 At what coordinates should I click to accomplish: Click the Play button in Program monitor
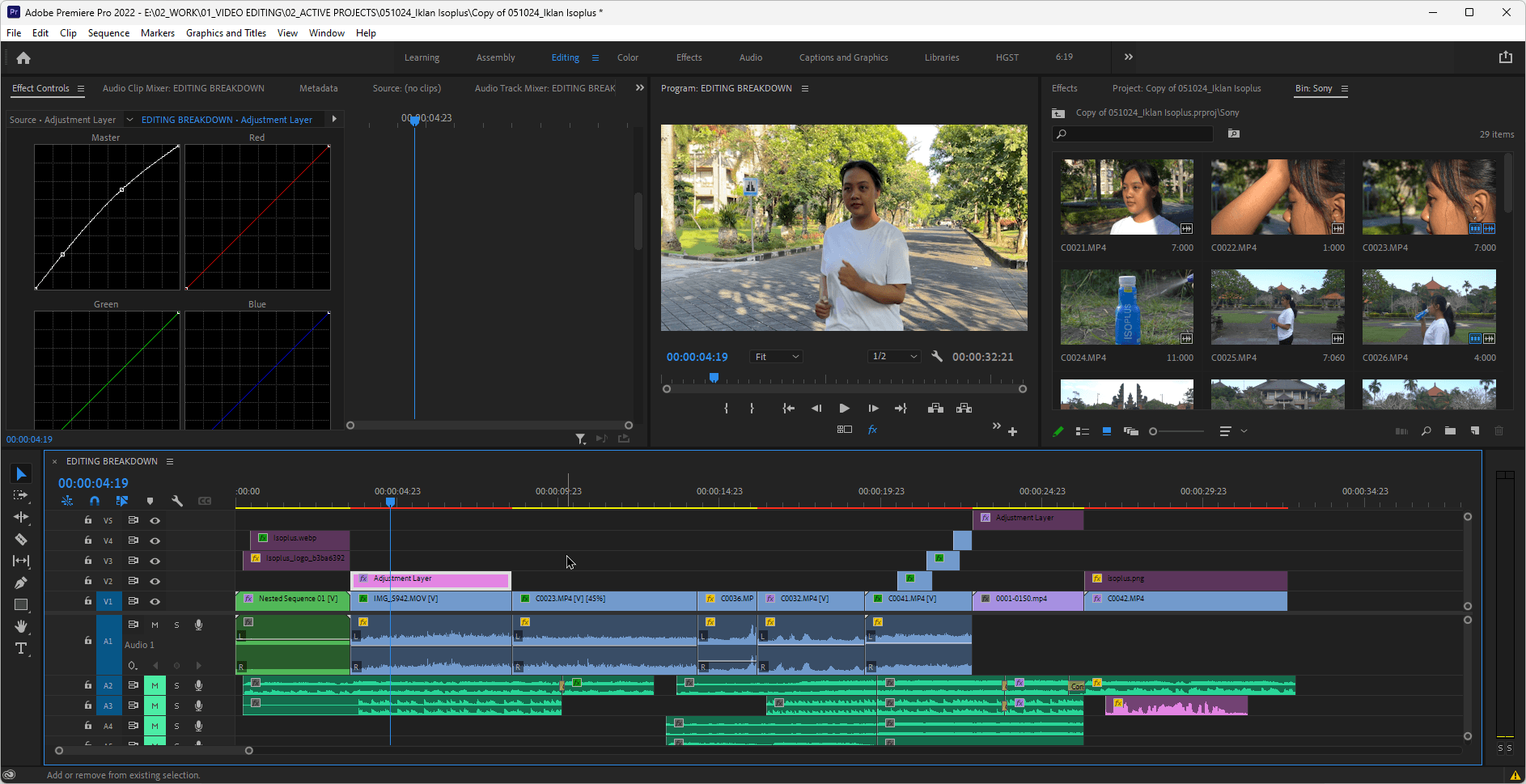pyautogui.click(x=844, y=409)
